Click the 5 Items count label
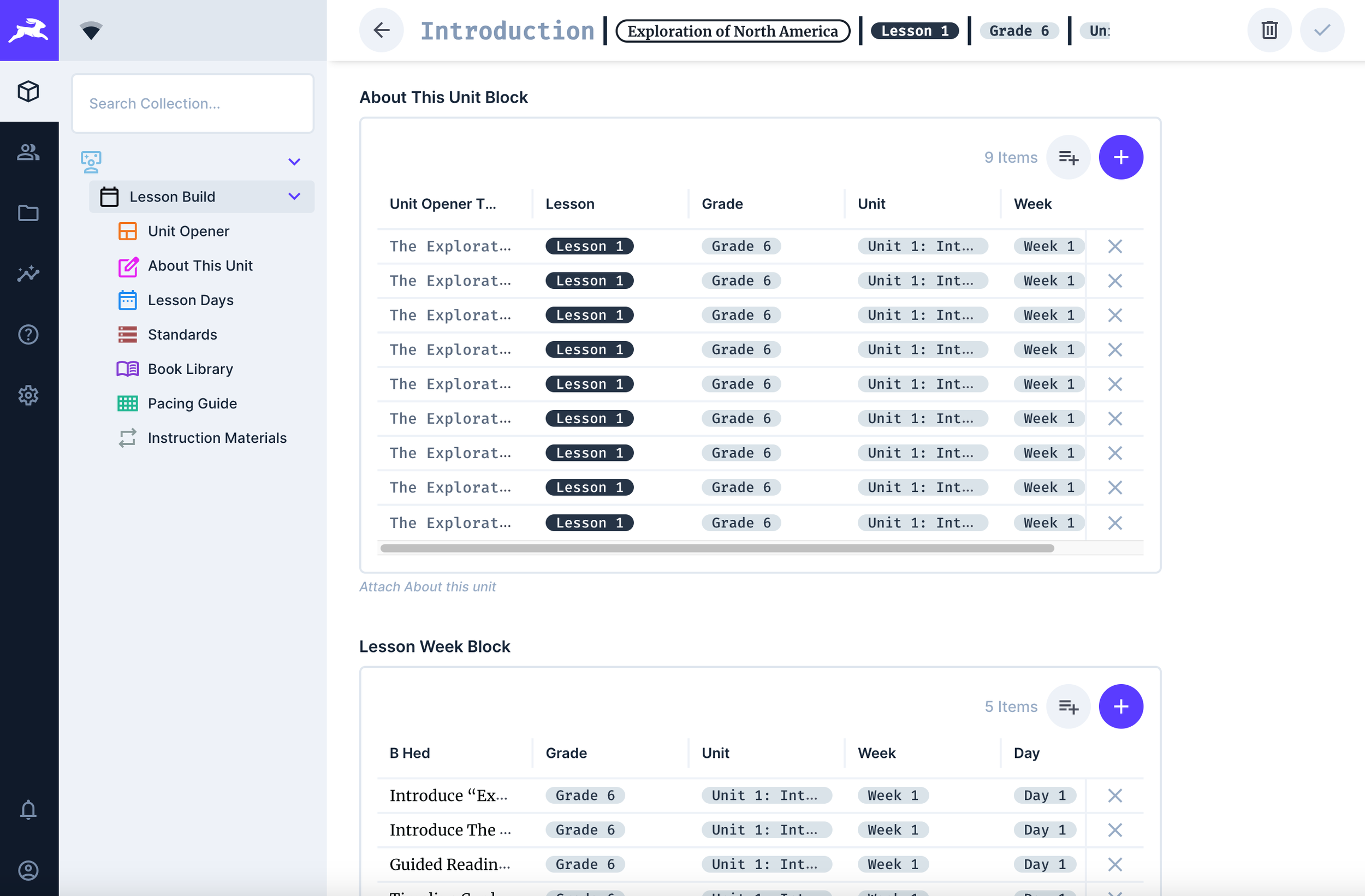Screen dimensions: 1365x896 (1011, 706)
